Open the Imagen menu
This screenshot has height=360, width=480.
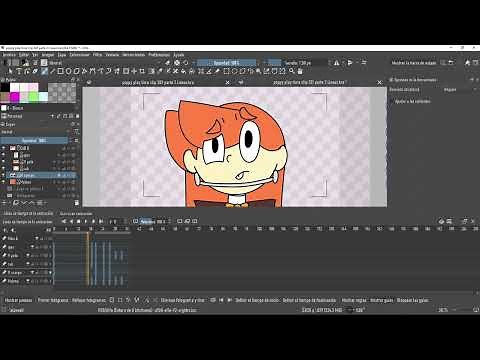(48, 55)
